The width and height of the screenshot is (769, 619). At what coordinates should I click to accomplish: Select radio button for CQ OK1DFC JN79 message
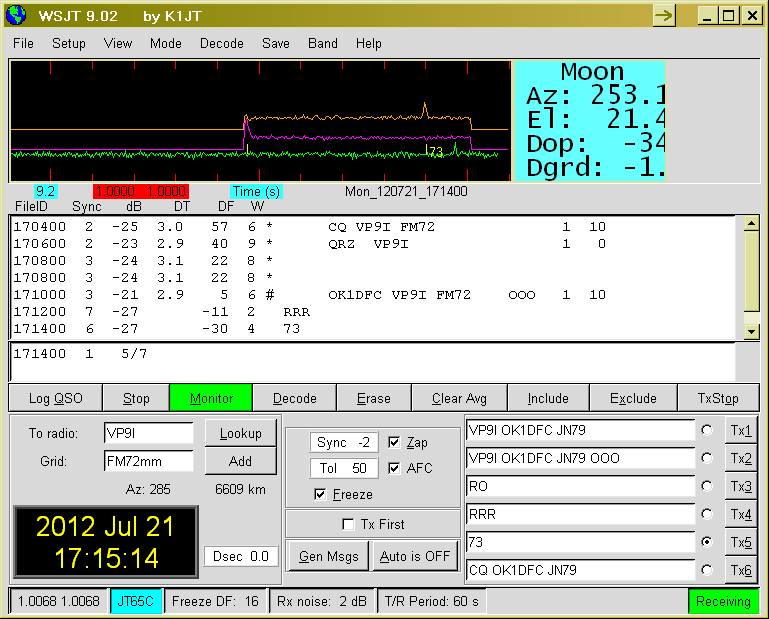707,570
